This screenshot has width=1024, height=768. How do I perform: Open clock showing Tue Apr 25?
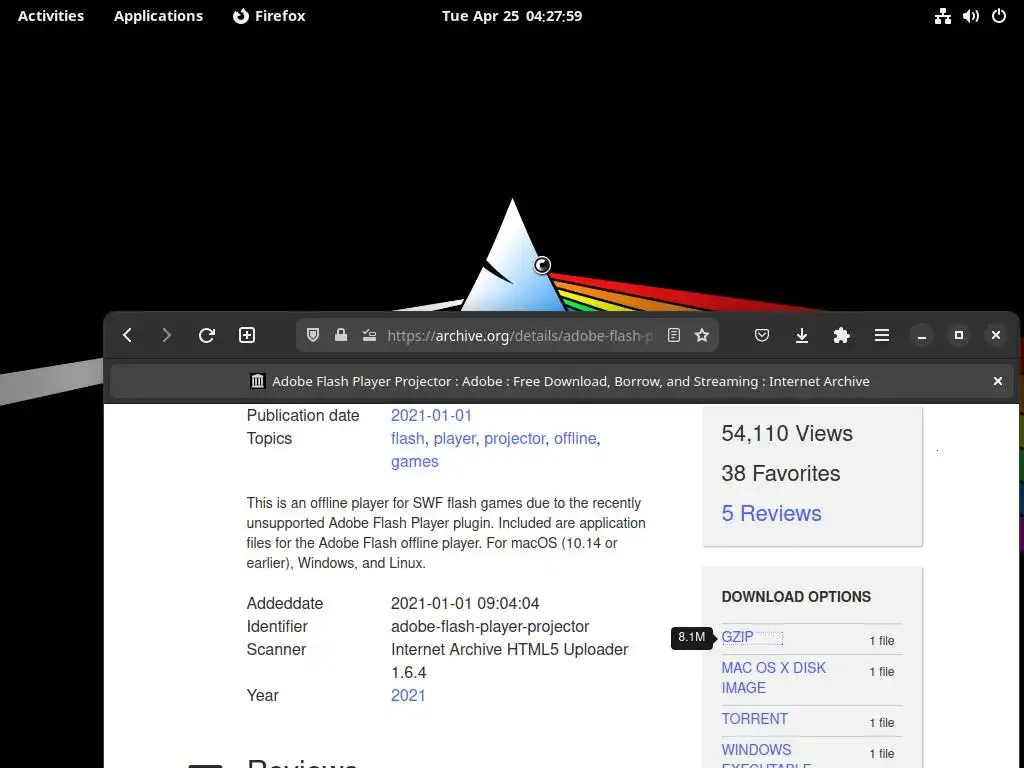coord(512,16)
